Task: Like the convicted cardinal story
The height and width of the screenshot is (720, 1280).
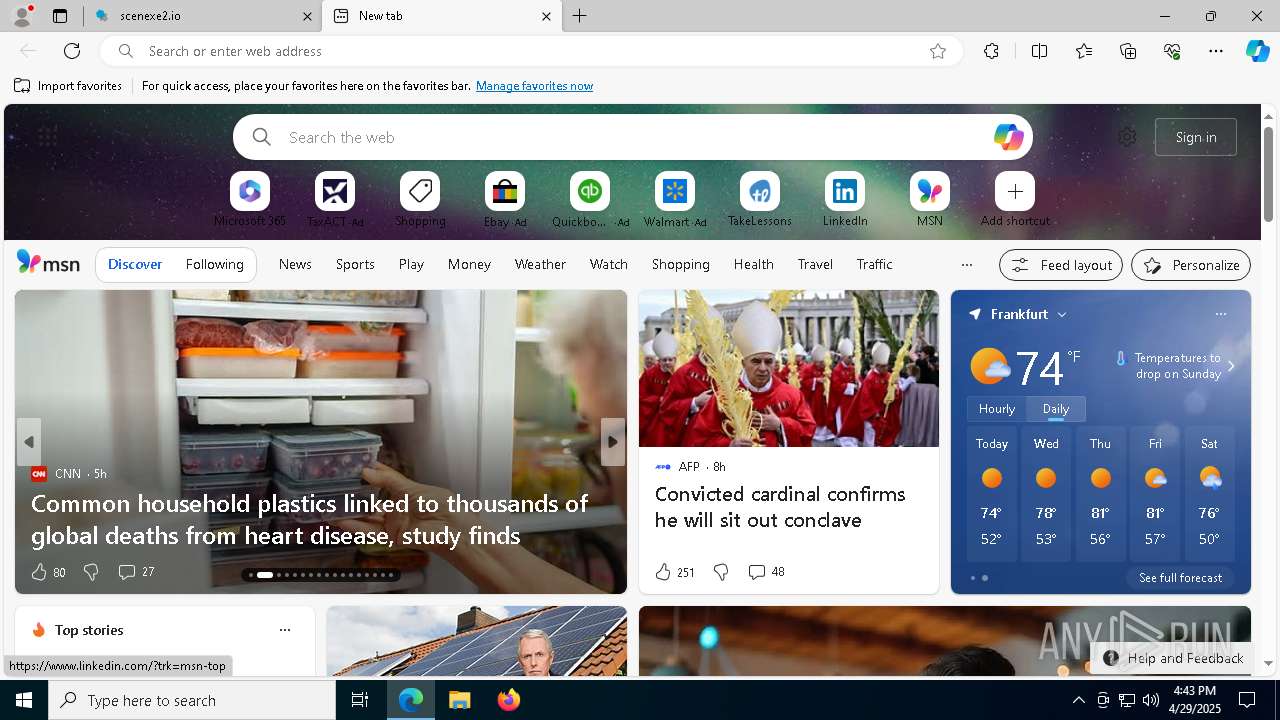Action: point(674,572)
